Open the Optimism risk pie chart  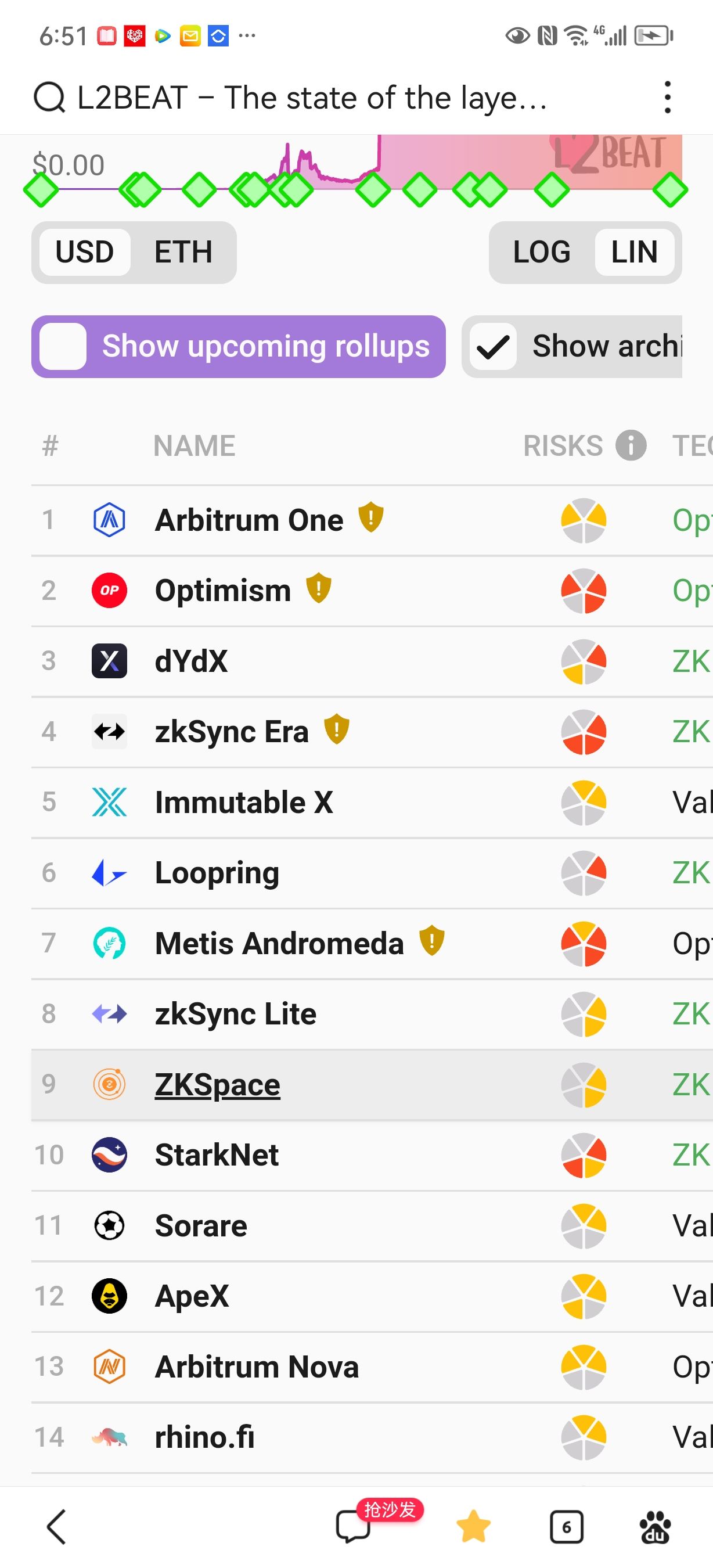(584, 591)
